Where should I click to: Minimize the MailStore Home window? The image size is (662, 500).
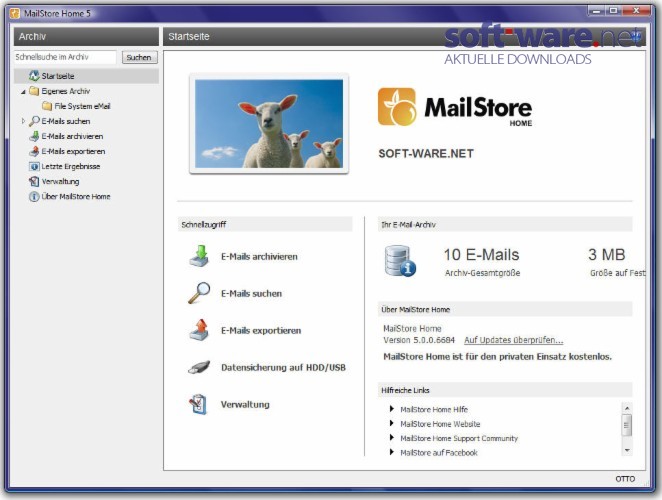click(x=596, y=11)
